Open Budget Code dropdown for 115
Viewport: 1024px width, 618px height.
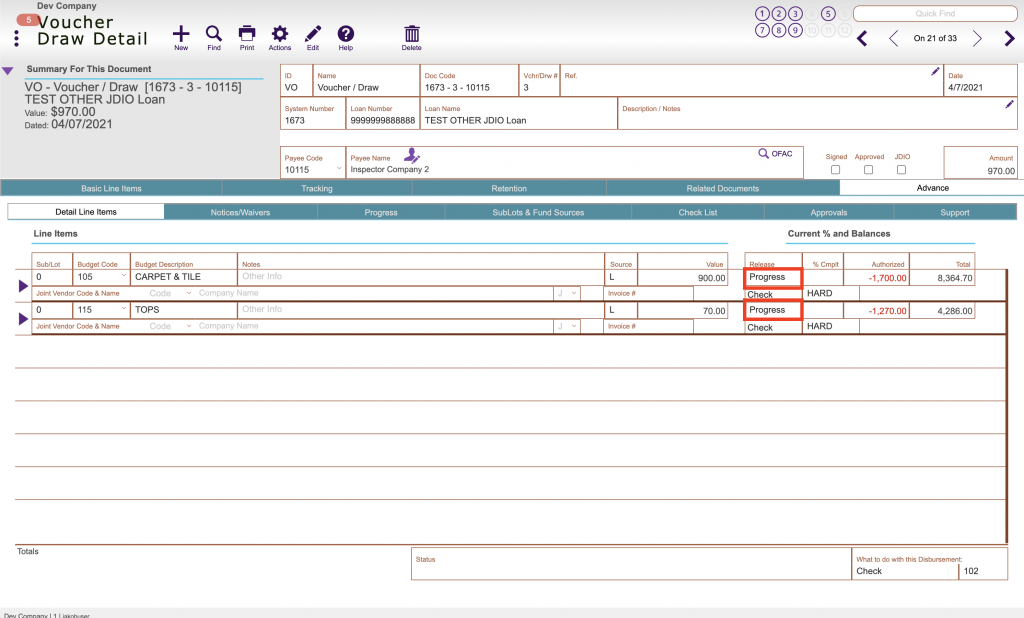coord(123,308)
